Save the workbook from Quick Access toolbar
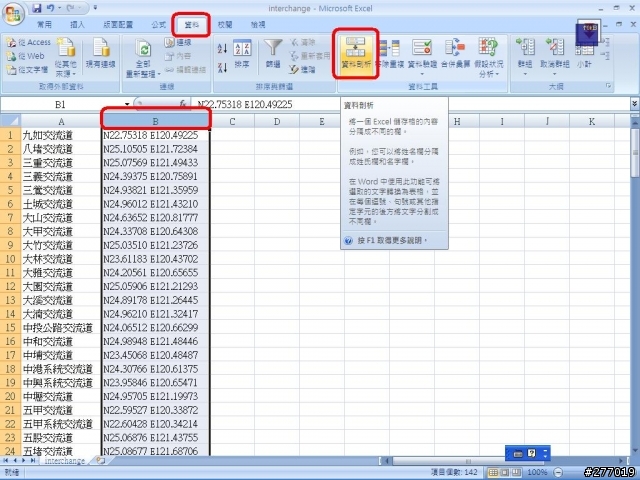 (36, 8)
